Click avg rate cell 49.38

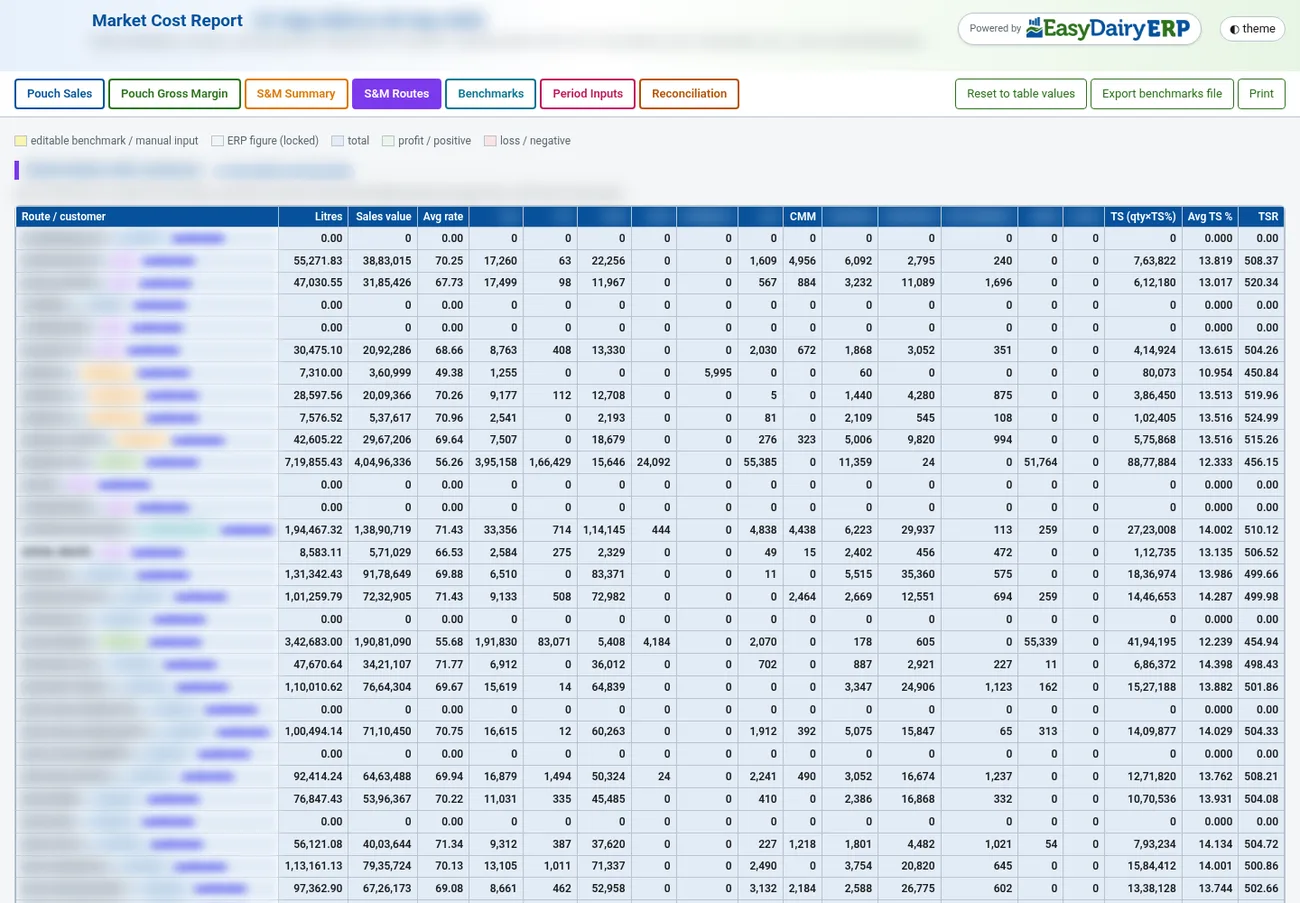tap(443, 373)
